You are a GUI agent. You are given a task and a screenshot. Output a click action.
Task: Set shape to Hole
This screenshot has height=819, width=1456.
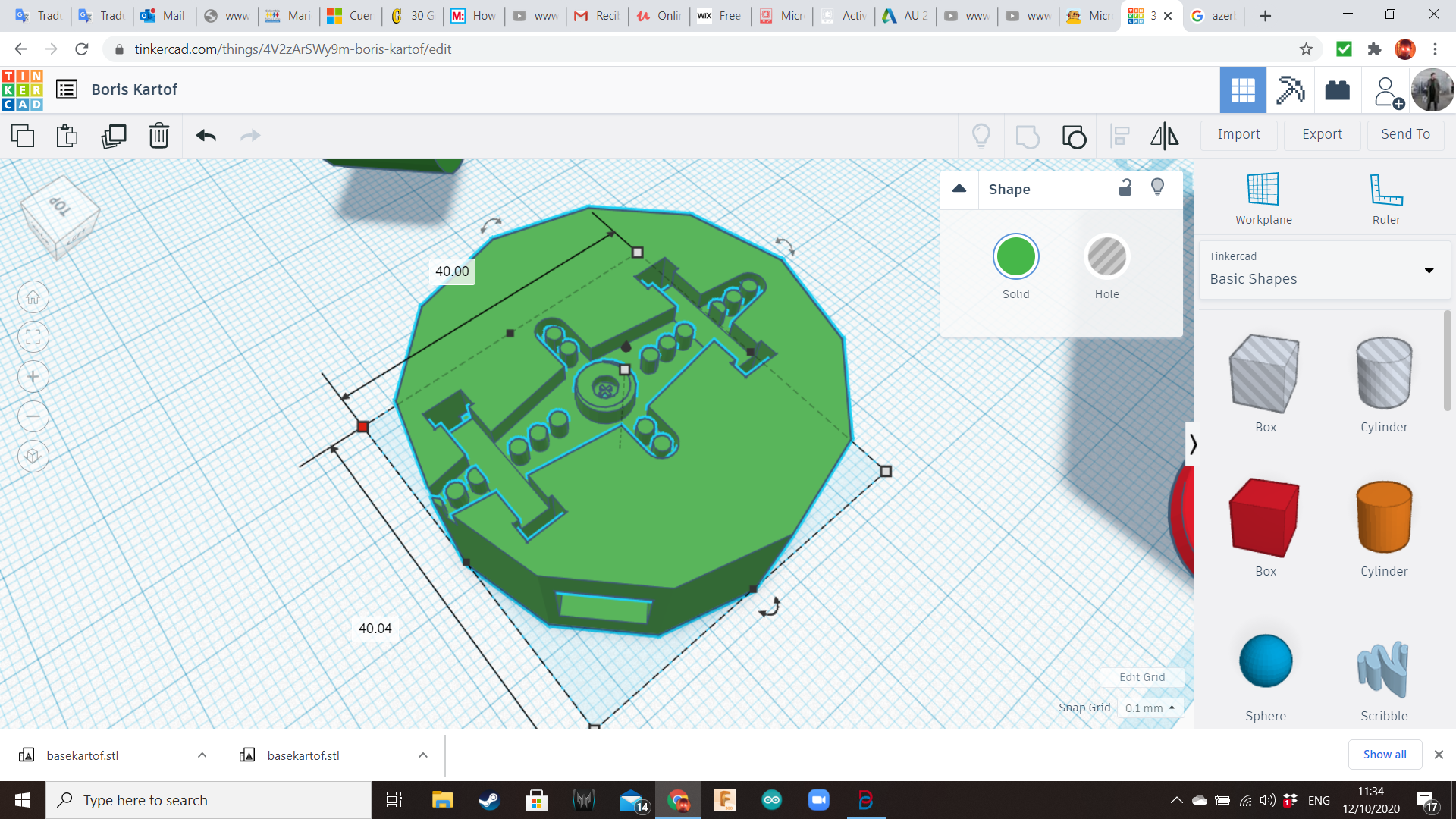point(1106,257)
